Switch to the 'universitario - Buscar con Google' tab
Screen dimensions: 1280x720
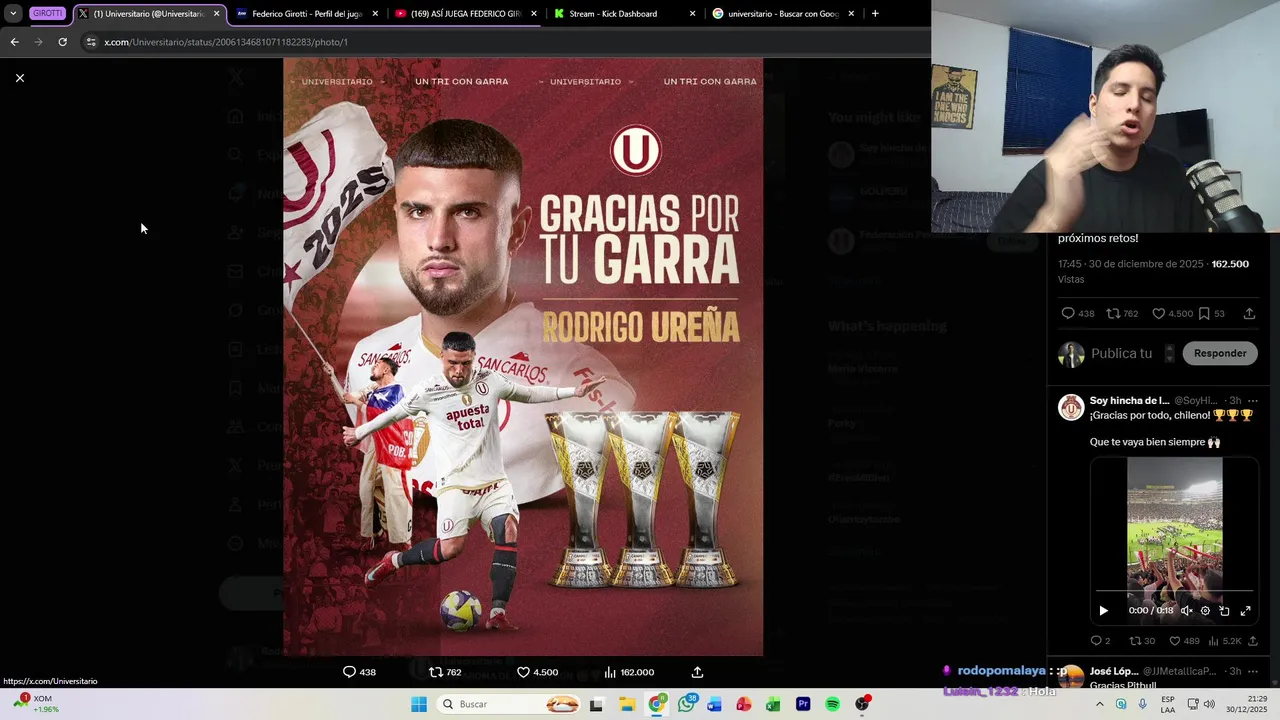pos(783,14)
